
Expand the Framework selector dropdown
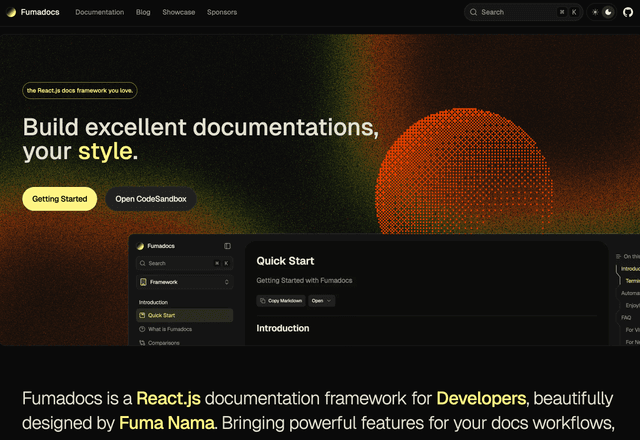coord(185,282)
